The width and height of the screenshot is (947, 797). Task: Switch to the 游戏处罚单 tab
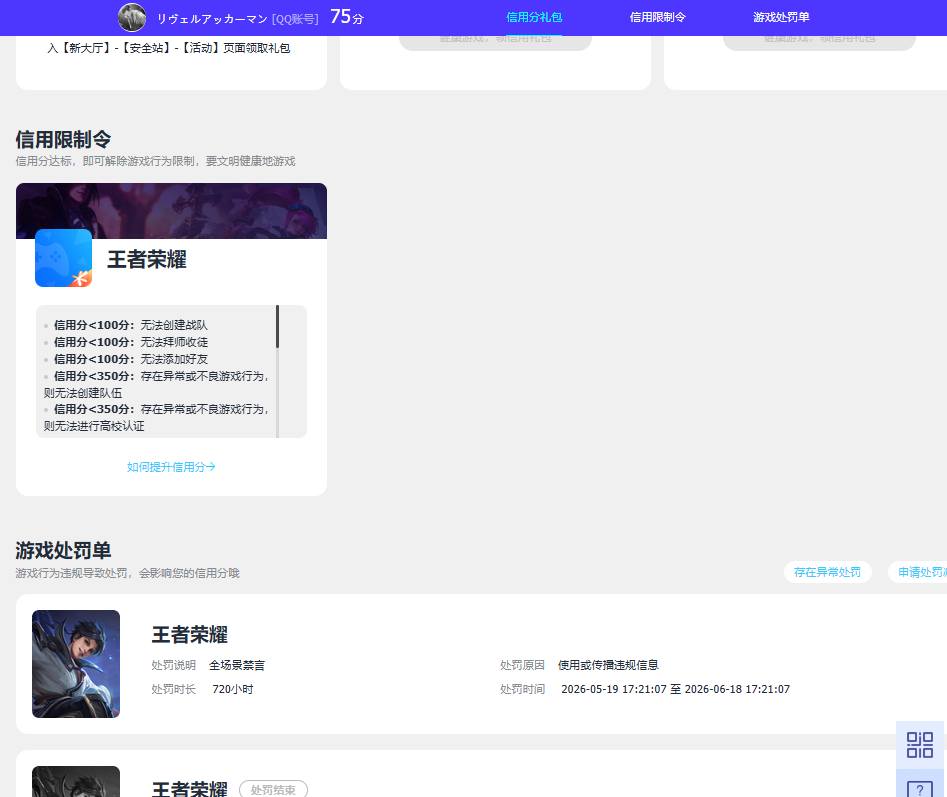click(x=781, y=18)
